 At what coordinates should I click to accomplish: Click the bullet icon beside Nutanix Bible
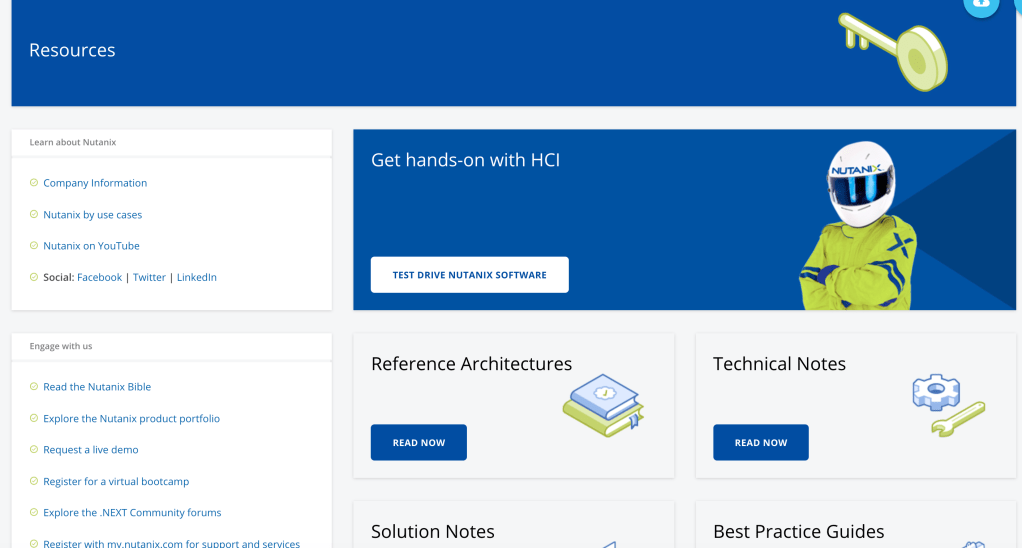click(x=33, y=387)
